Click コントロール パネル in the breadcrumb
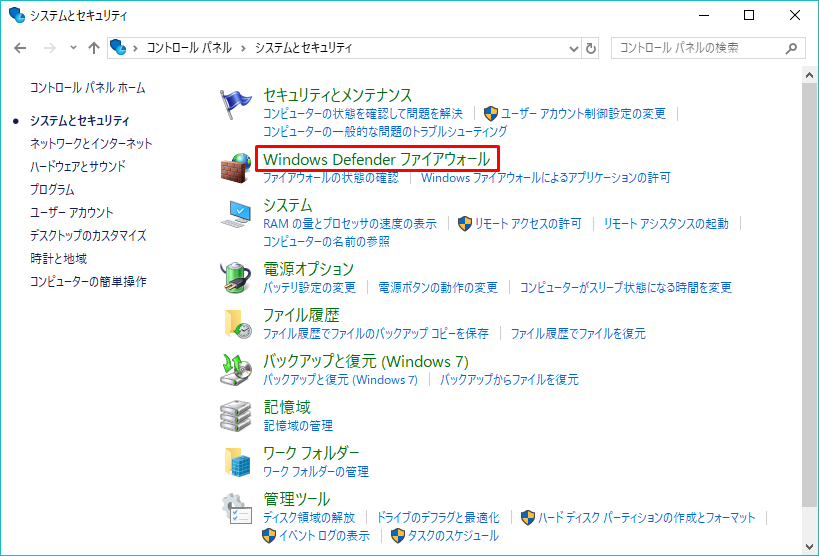 click(x=189, y=48)
